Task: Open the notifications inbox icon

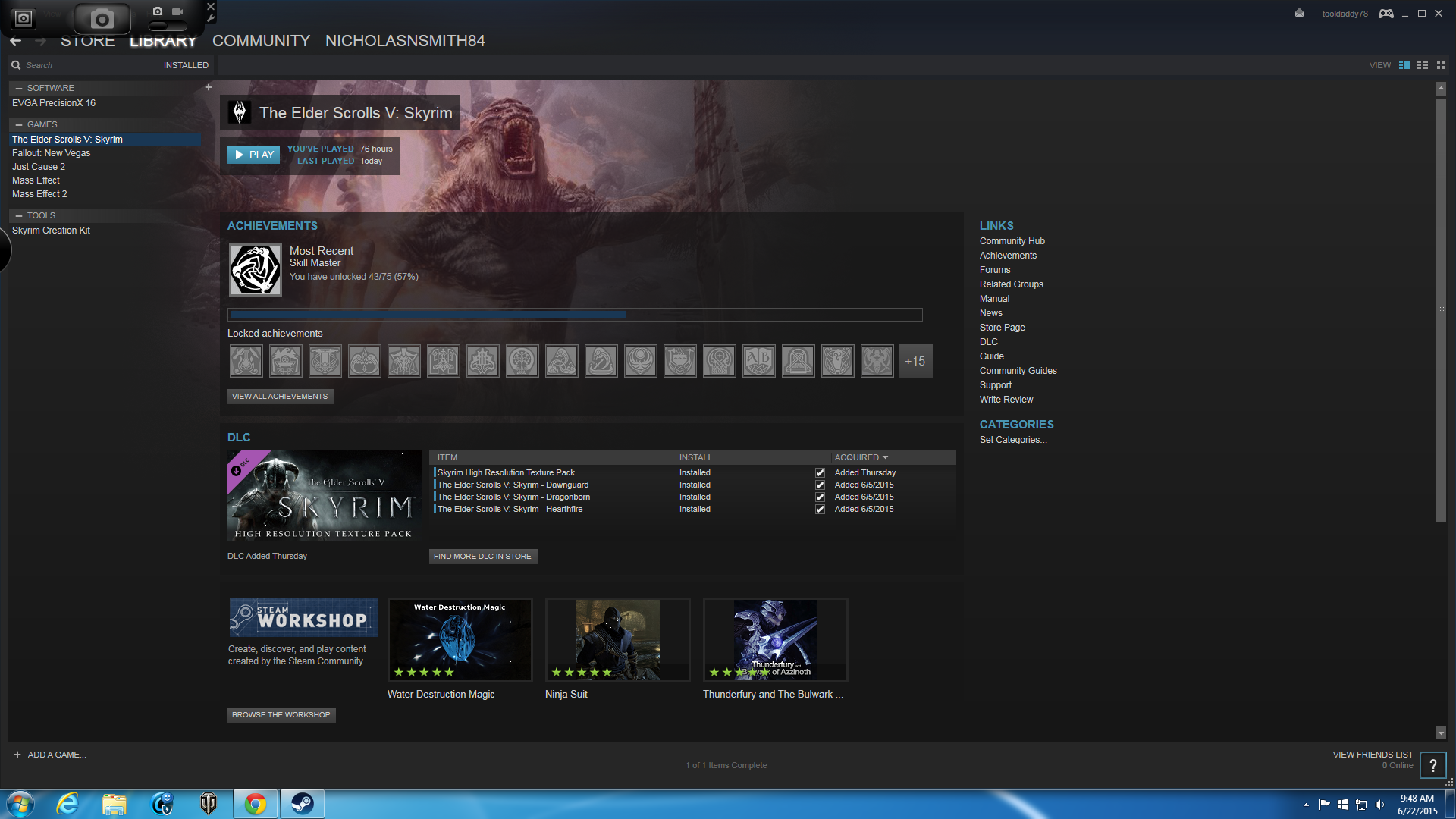Action: click(1299, 14)
